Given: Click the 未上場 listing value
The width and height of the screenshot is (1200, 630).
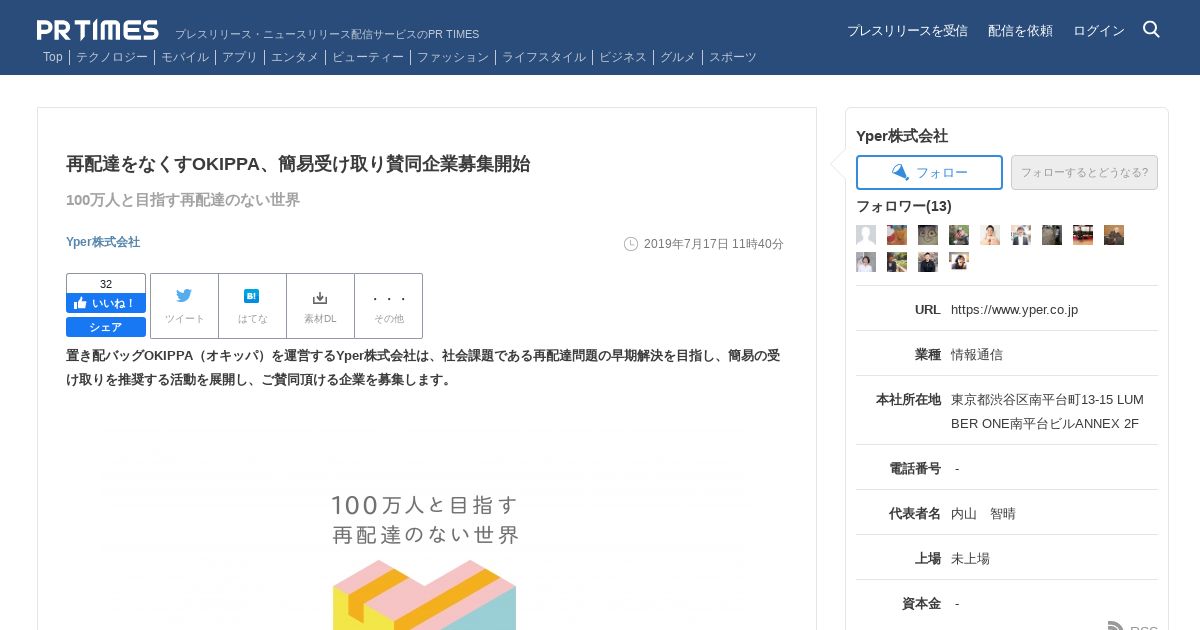Looking at the screenshot, I should tap(970, 559).
